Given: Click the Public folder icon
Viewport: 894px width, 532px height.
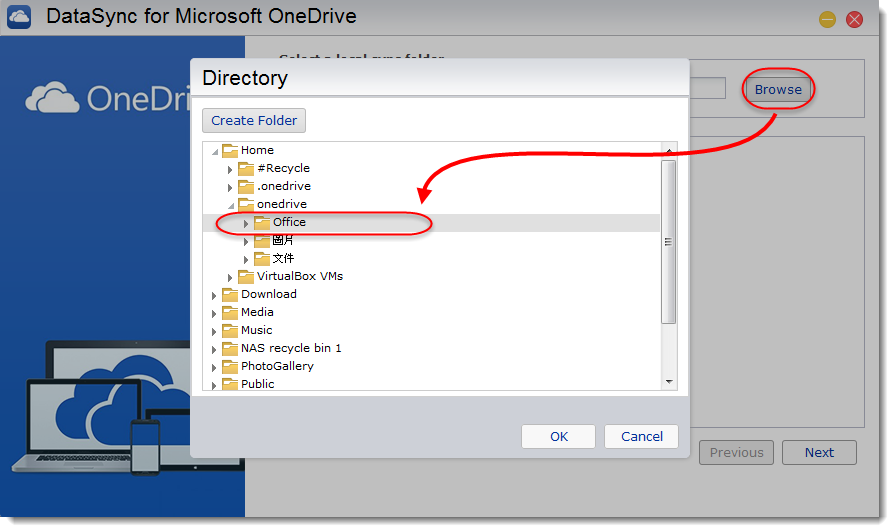Looking at the screenshot, I should tap(230, 384).
